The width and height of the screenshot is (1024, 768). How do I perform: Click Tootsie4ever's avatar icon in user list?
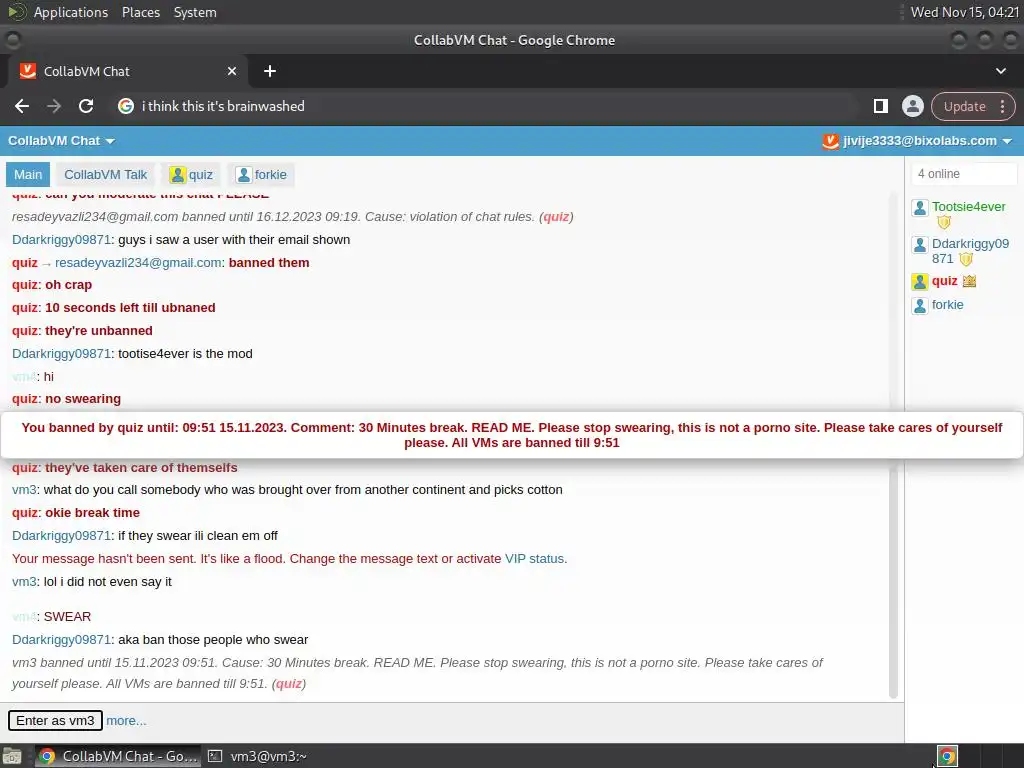coord(920,208)
